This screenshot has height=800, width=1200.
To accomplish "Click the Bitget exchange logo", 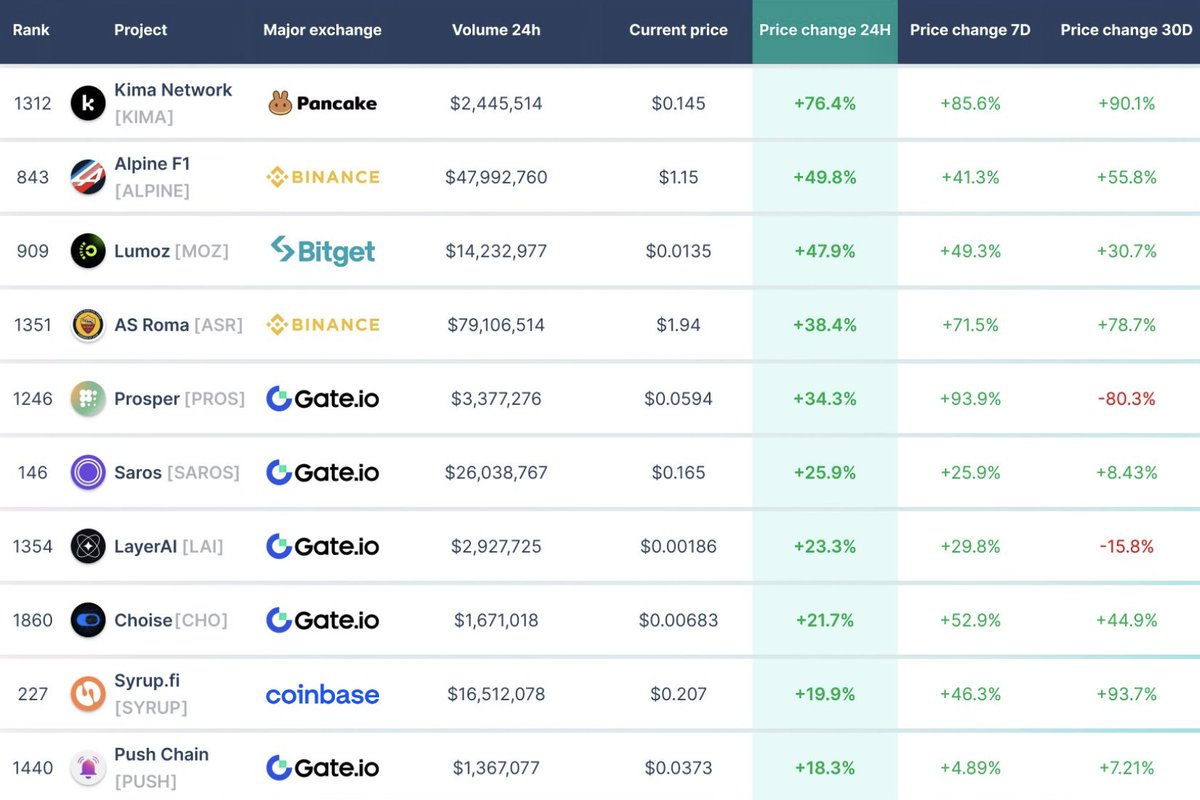I will coord(322,251).
